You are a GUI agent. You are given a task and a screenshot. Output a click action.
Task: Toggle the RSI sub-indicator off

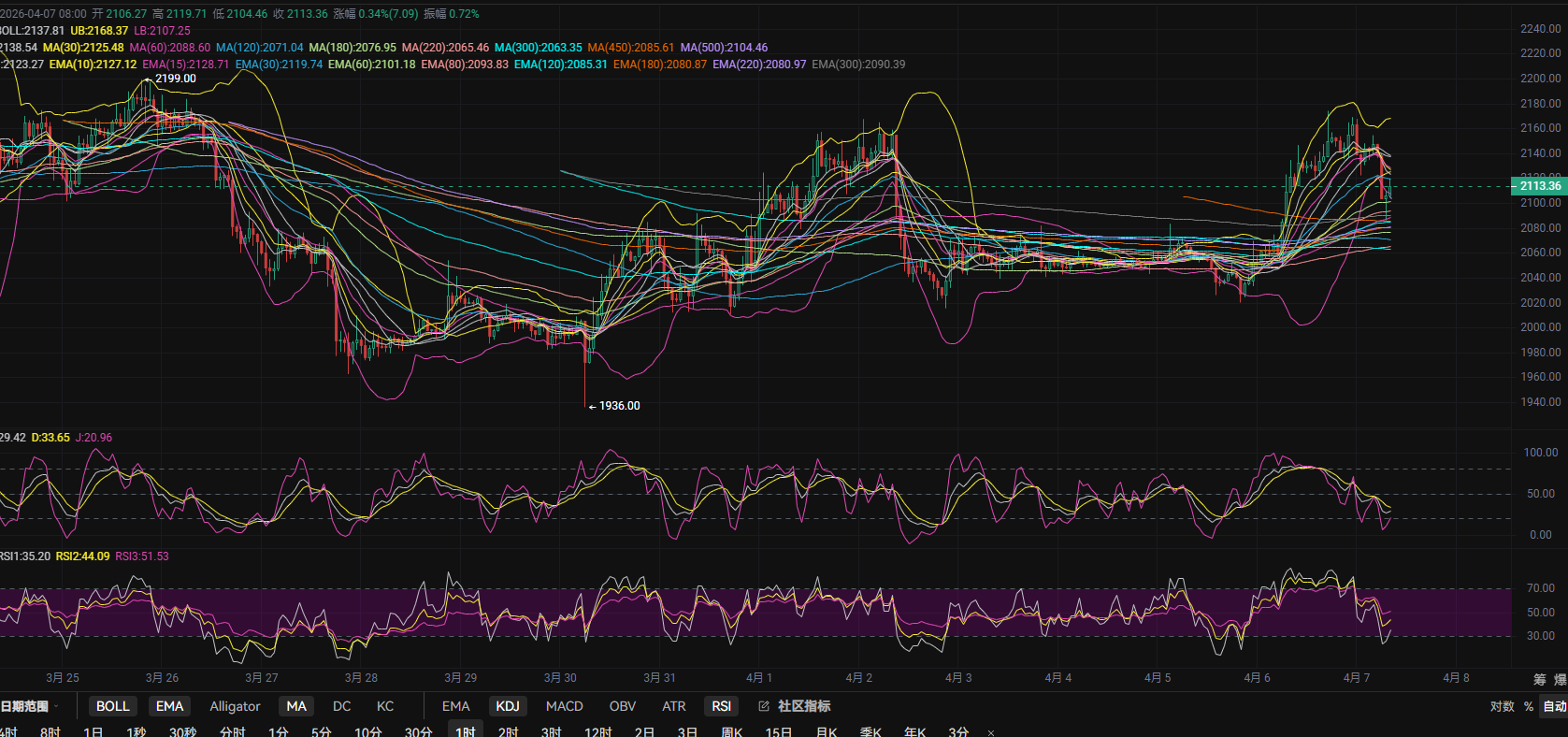click(721, 706)
